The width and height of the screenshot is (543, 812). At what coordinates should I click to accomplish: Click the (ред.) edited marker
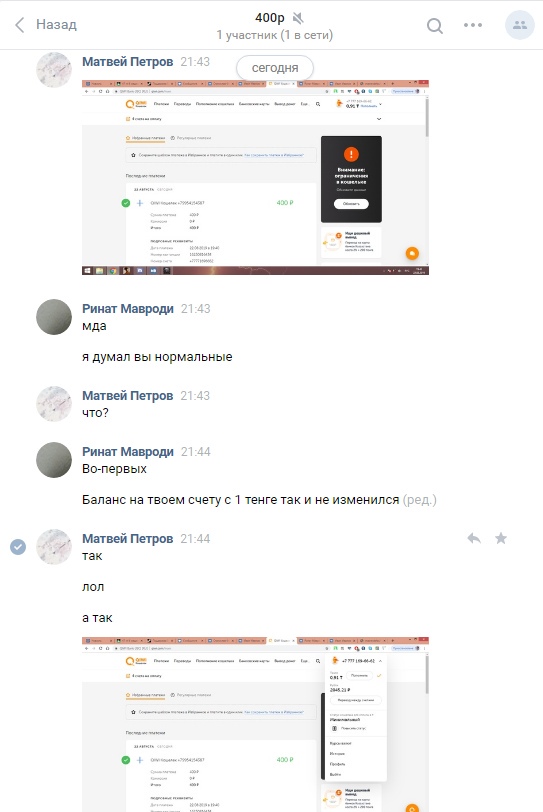coord(420,500)
